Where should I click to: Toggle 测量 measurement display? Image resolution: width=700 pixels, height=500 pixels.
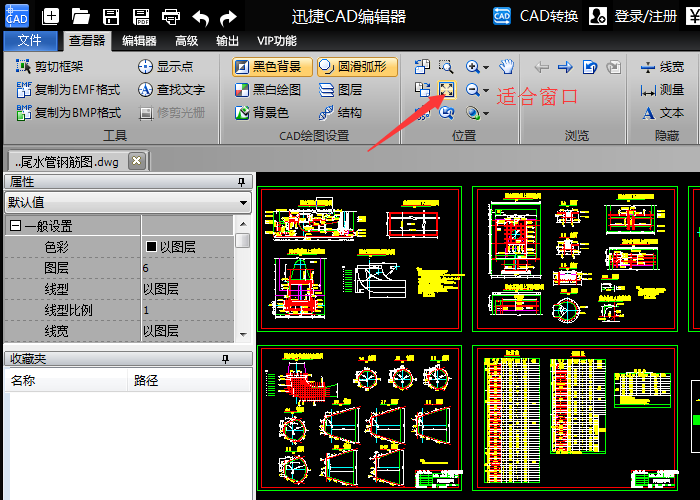662,90
